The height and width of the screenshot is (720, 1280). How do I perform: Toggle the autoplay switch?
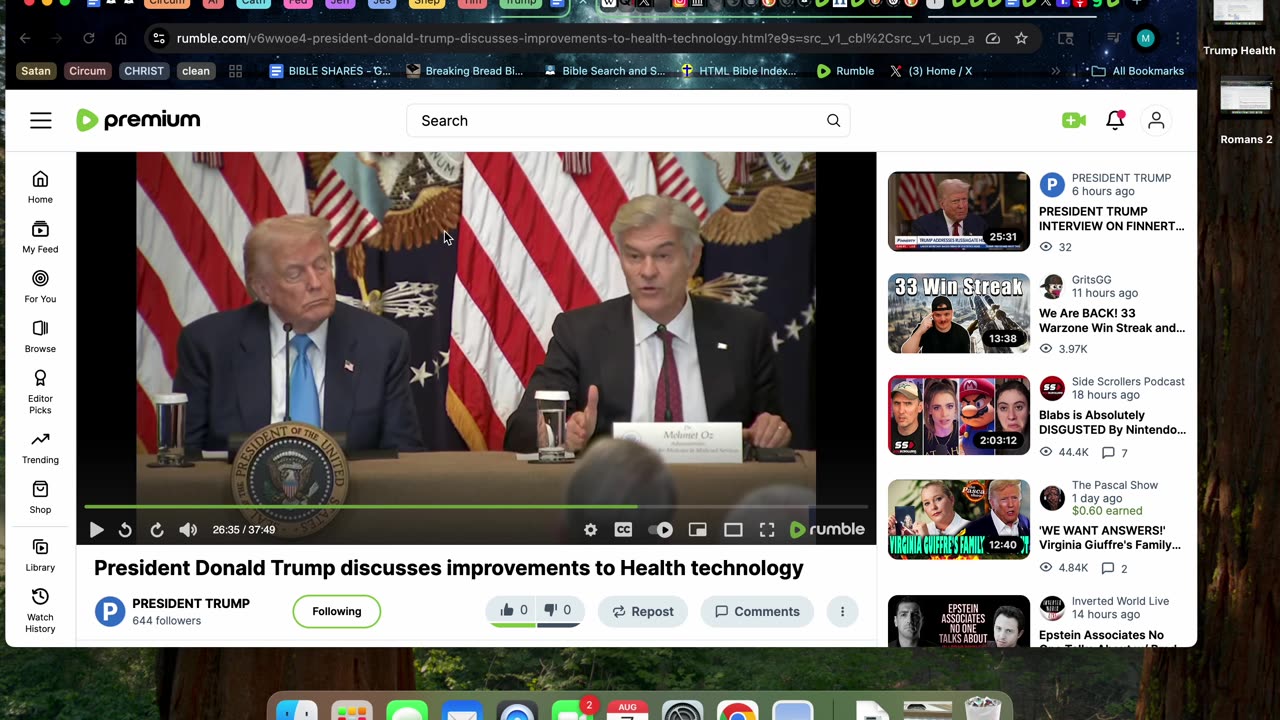(x=660, y=530)
